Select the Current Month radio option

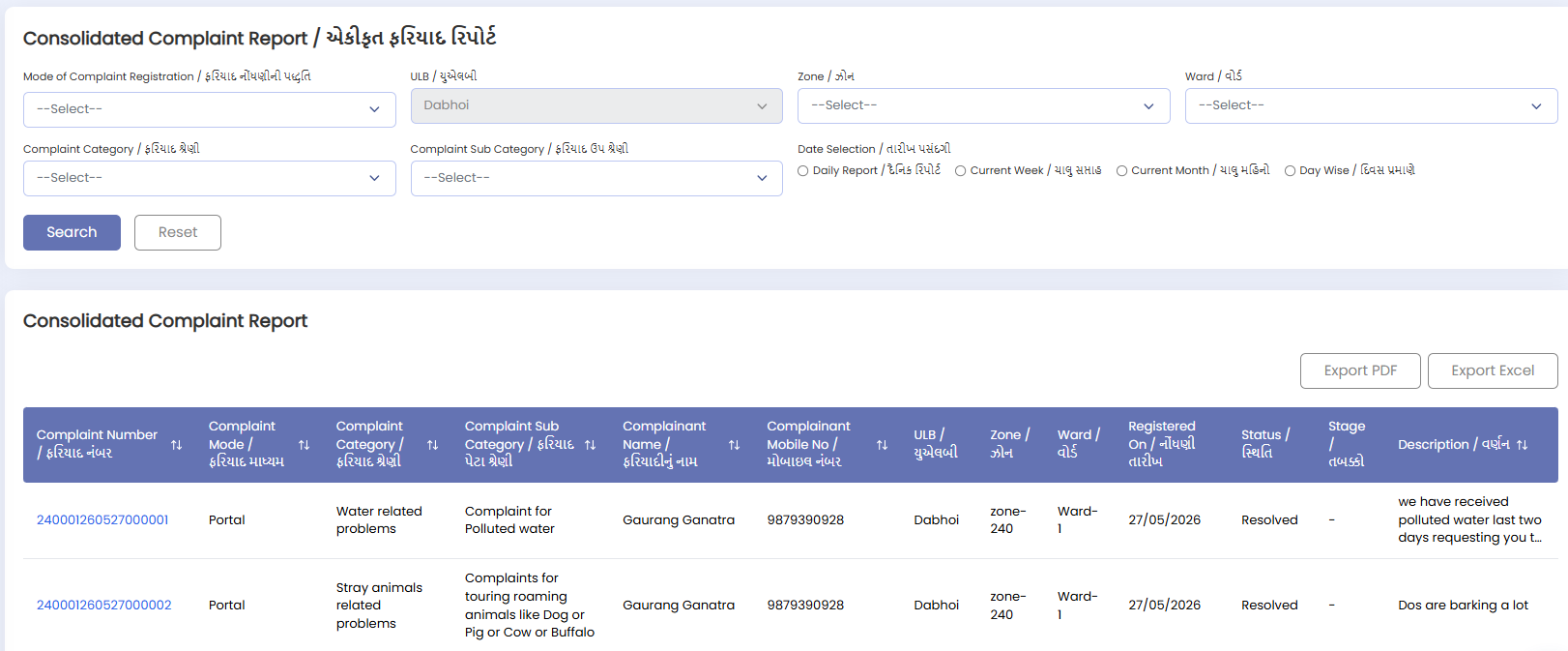1122,171
